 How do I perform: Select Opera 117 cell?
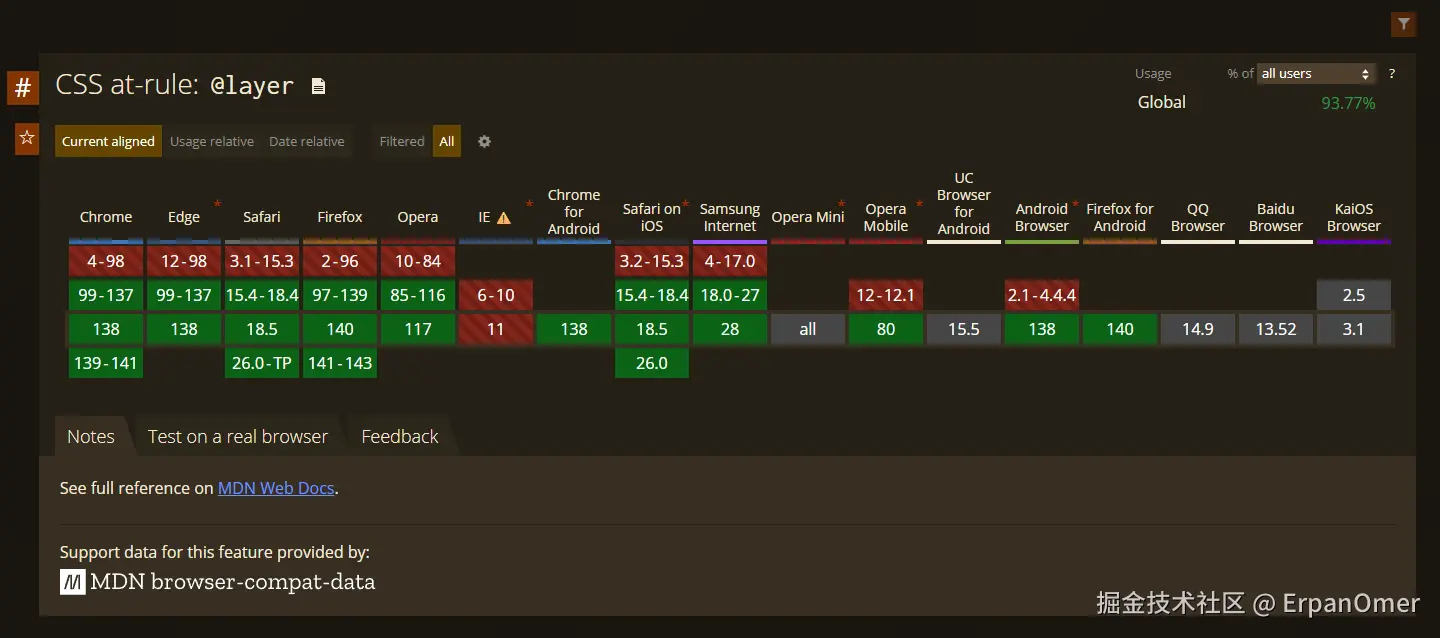point(418,329)
